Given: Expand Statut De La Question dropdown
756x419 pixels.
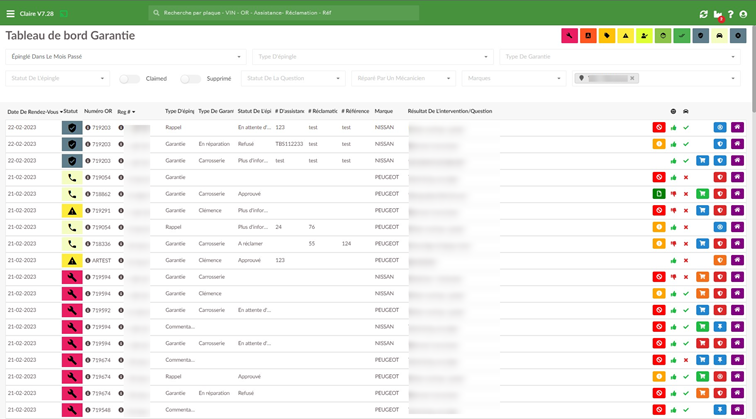Looking at the screenshot, I should pos(293,78).
